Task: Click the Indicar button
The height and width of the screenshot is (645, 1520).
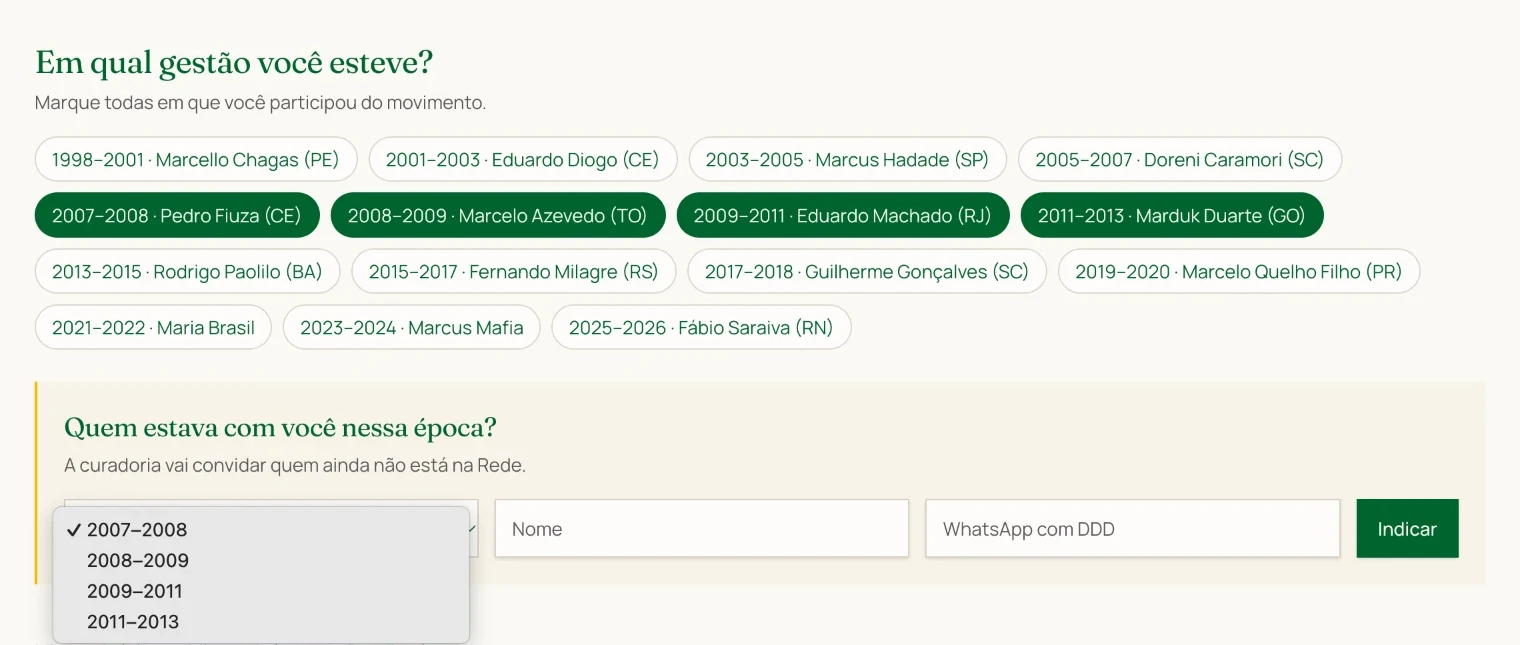Action: [x=1407, y=528]
